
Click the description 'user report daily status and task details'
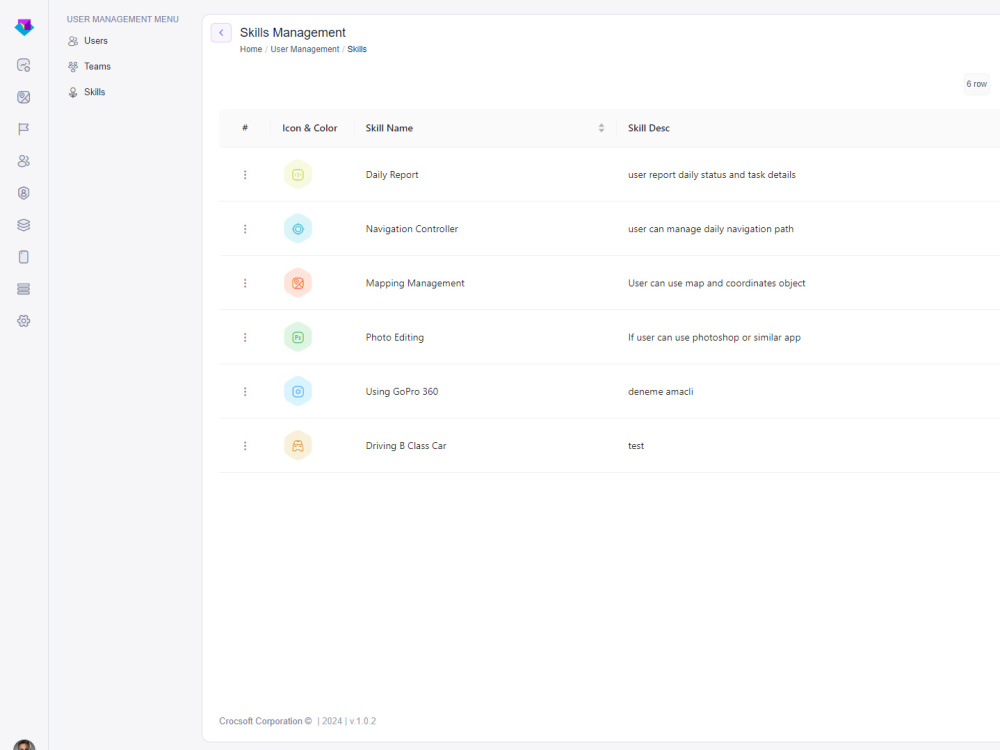[x=712, y=175]
